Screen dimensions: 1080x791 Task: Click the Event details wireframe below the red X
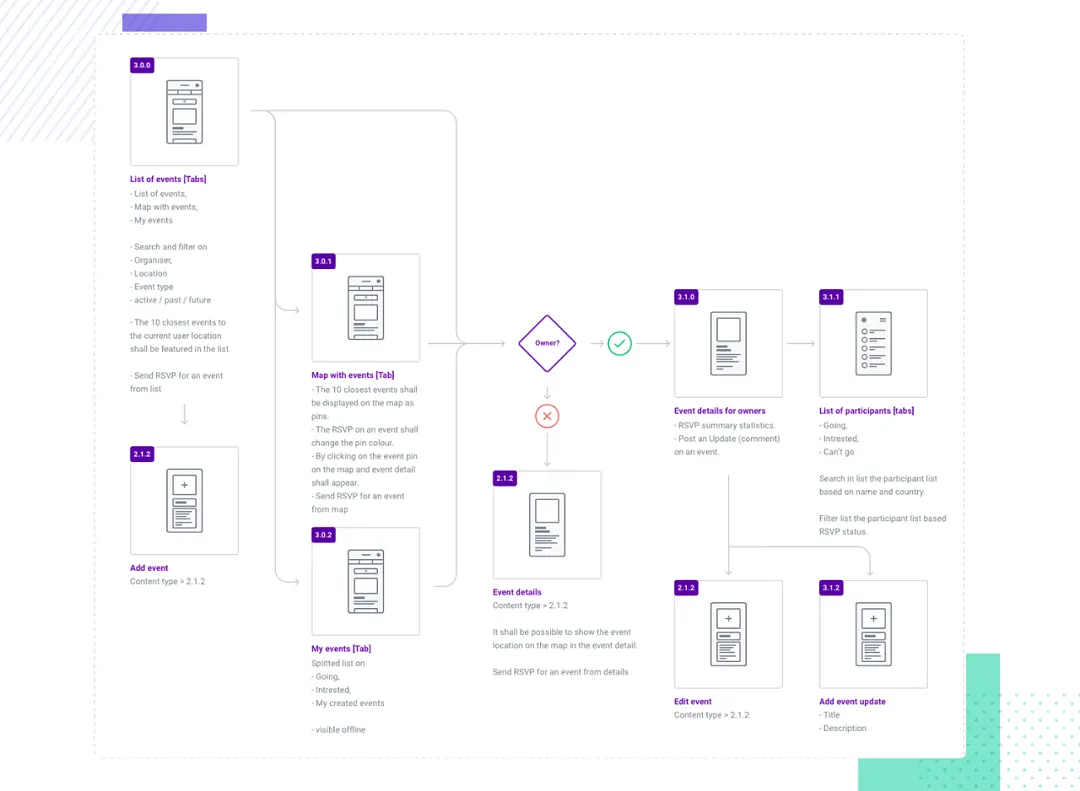[547, 525]
